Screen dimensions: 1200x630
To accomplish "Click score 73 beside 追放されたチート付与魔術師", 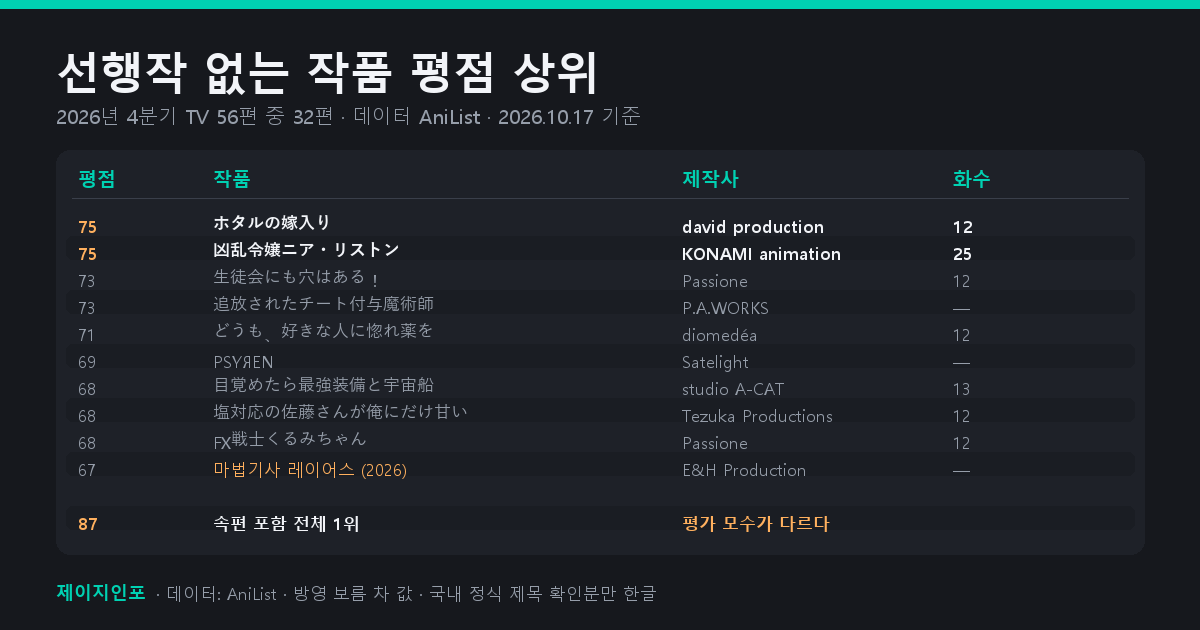I will click(x=87, y=308).
